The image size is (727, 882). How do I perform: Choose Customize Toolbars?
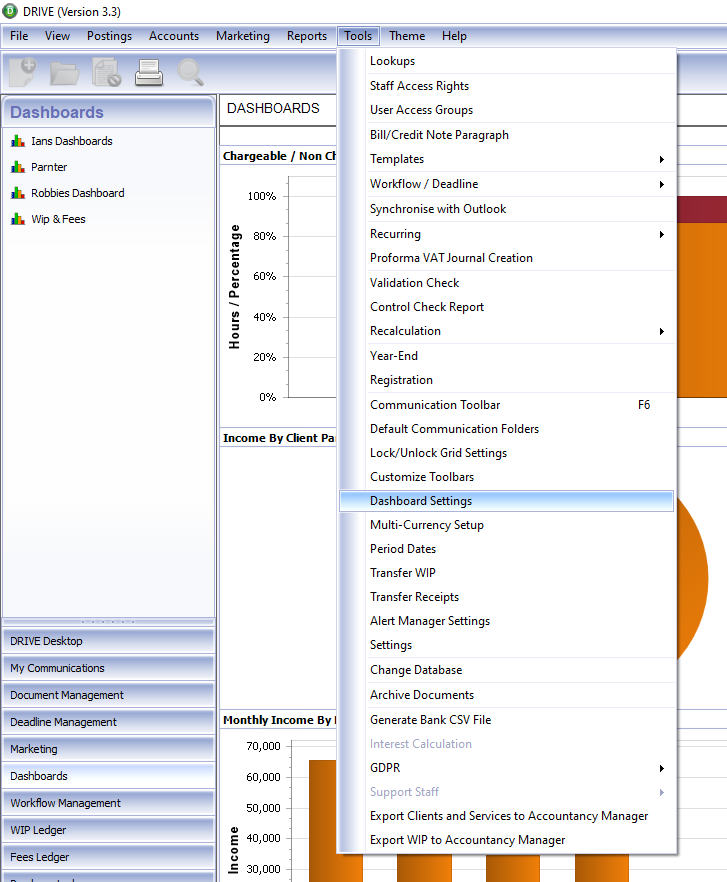pyautogui.click(x=506, y=477)
